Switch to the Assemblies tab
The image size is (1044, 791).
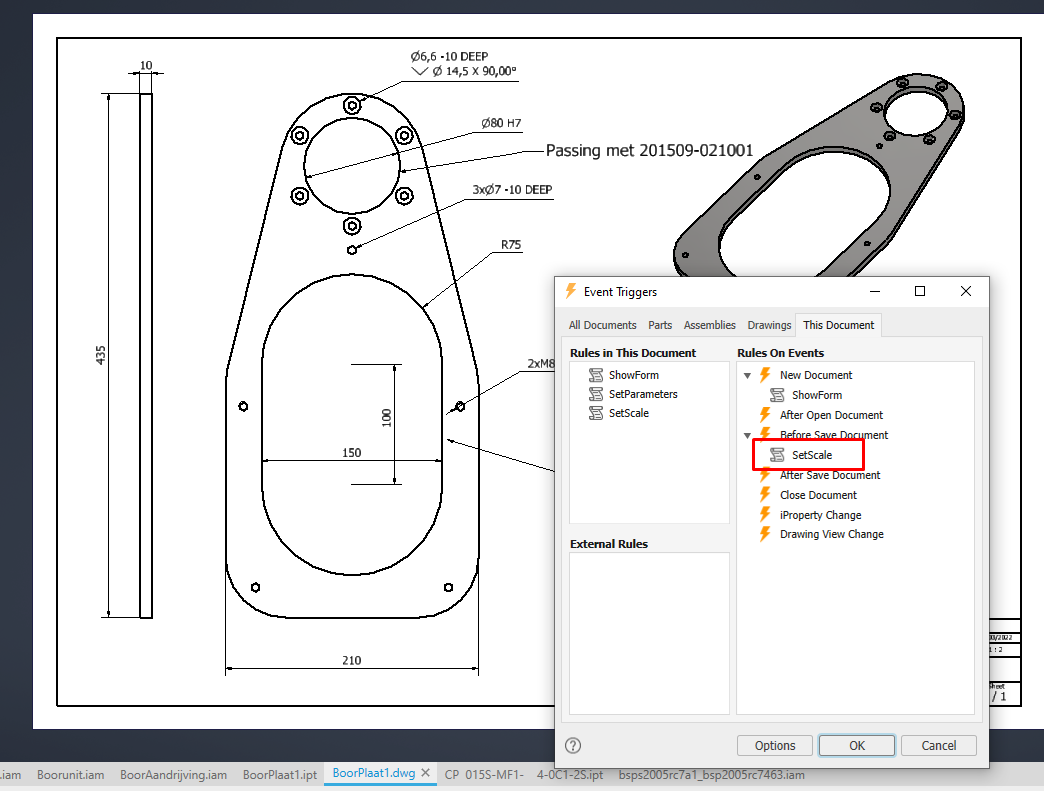pos(710,325)
